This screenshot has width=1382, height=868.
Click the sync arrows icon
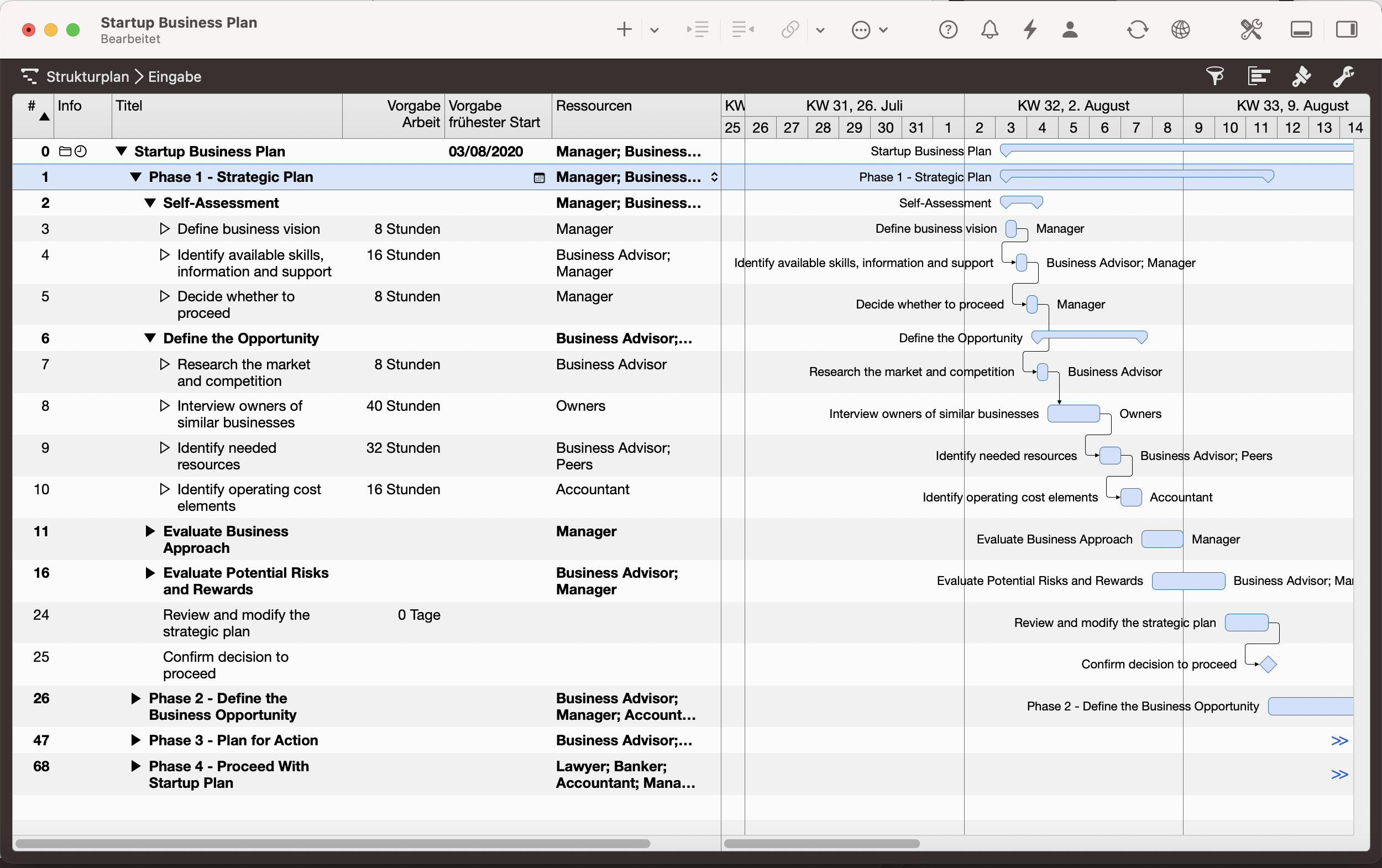tap(1137, 29)
